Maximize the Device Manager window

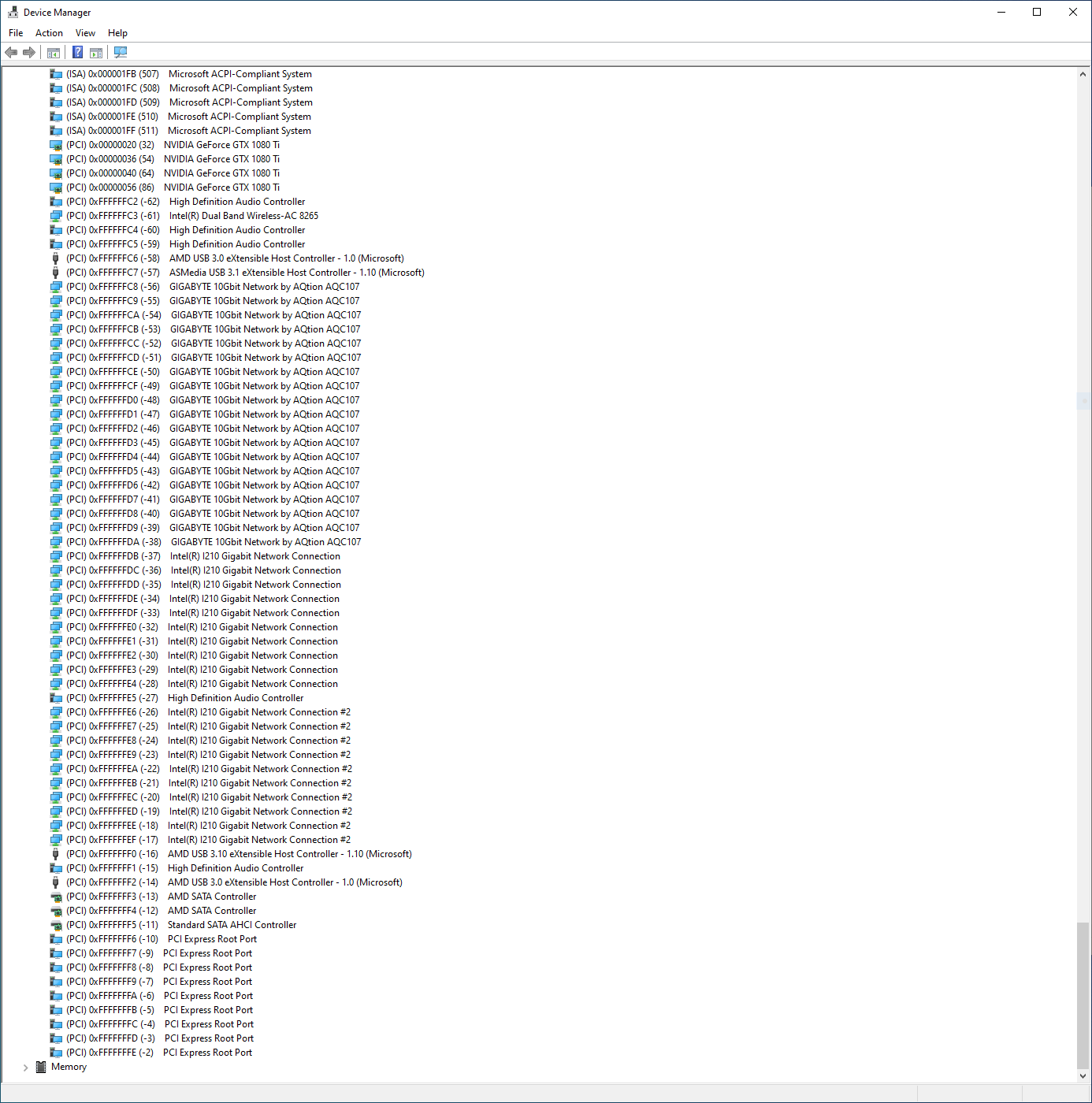(1037, 12)
